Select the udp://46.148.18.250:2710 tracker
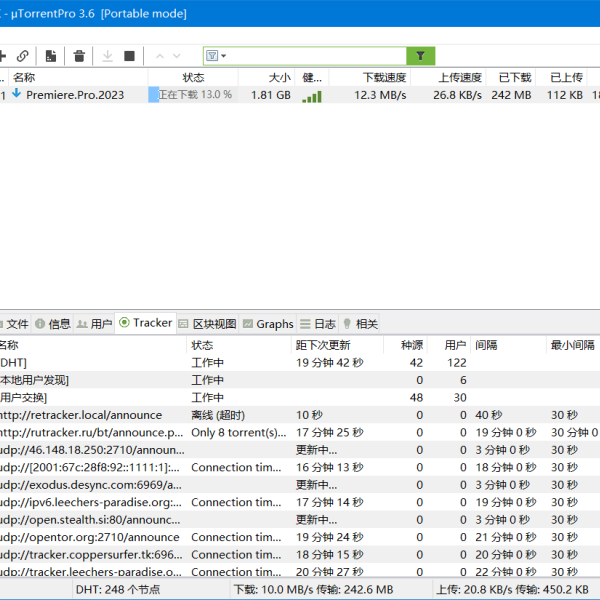 [300, 450]
